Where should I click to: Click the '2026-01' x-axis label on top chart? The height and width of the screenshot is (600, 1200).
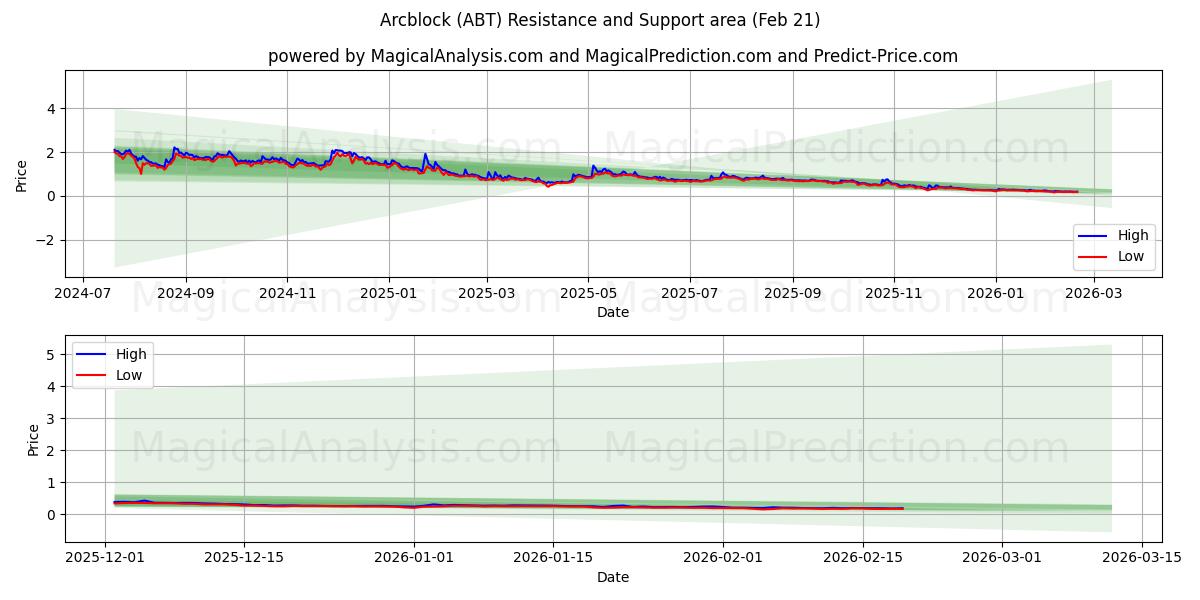[996, 294]
